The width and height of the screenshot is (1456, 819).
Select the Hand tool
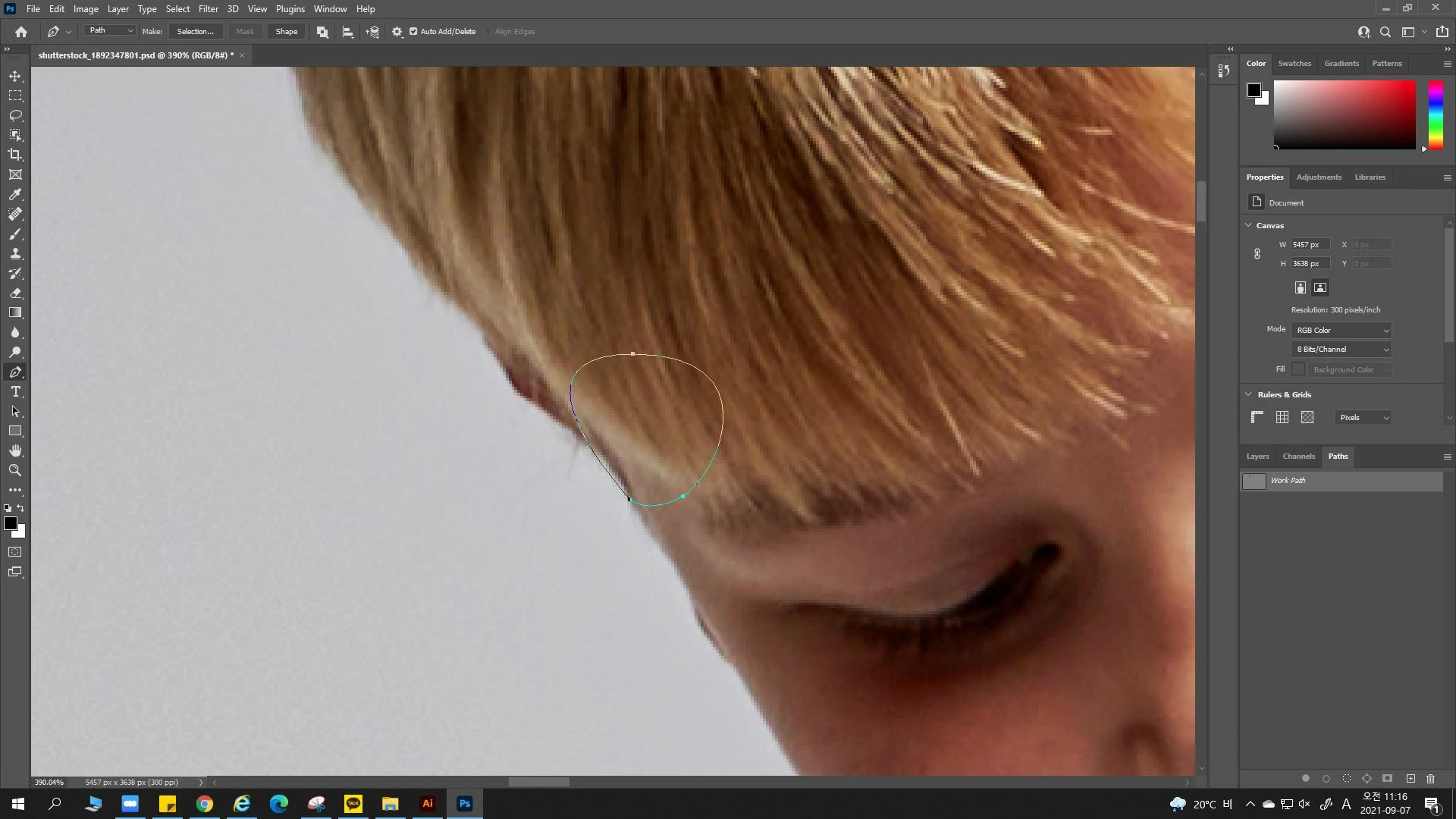(x=15, y=450)
